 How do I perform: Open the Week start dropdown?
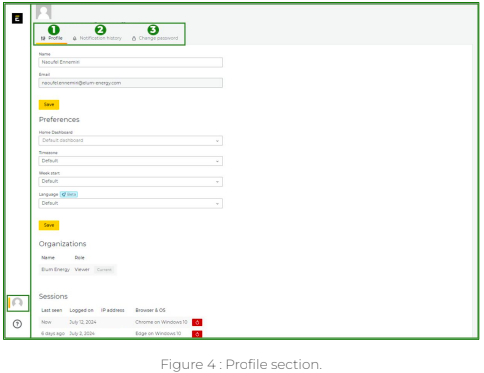[x=131, y=181]
